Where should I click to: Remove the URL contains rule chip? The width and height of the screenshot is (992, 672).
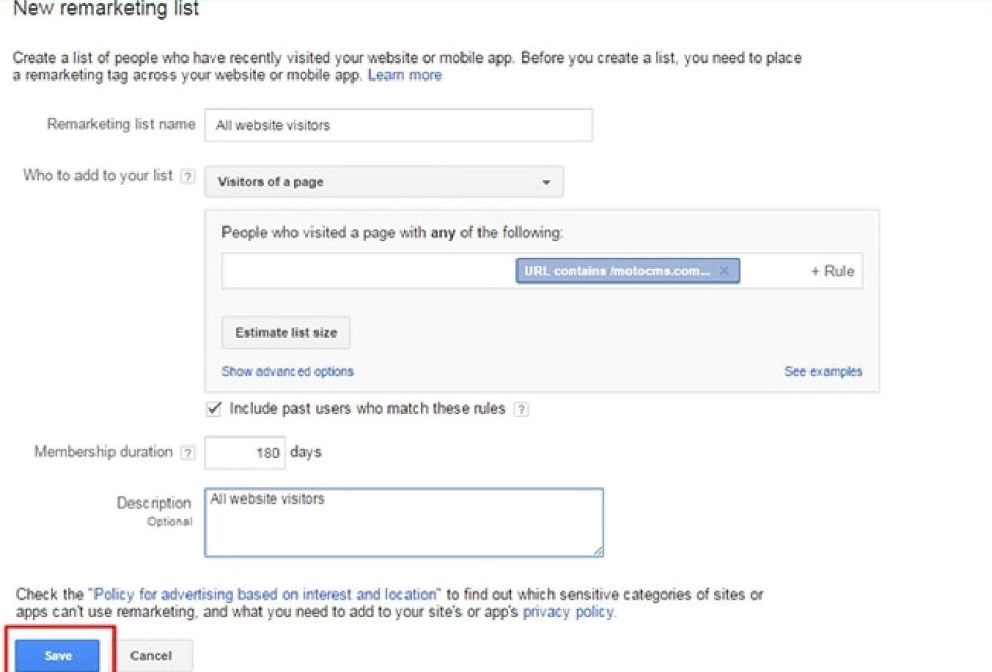click(724, 271)
